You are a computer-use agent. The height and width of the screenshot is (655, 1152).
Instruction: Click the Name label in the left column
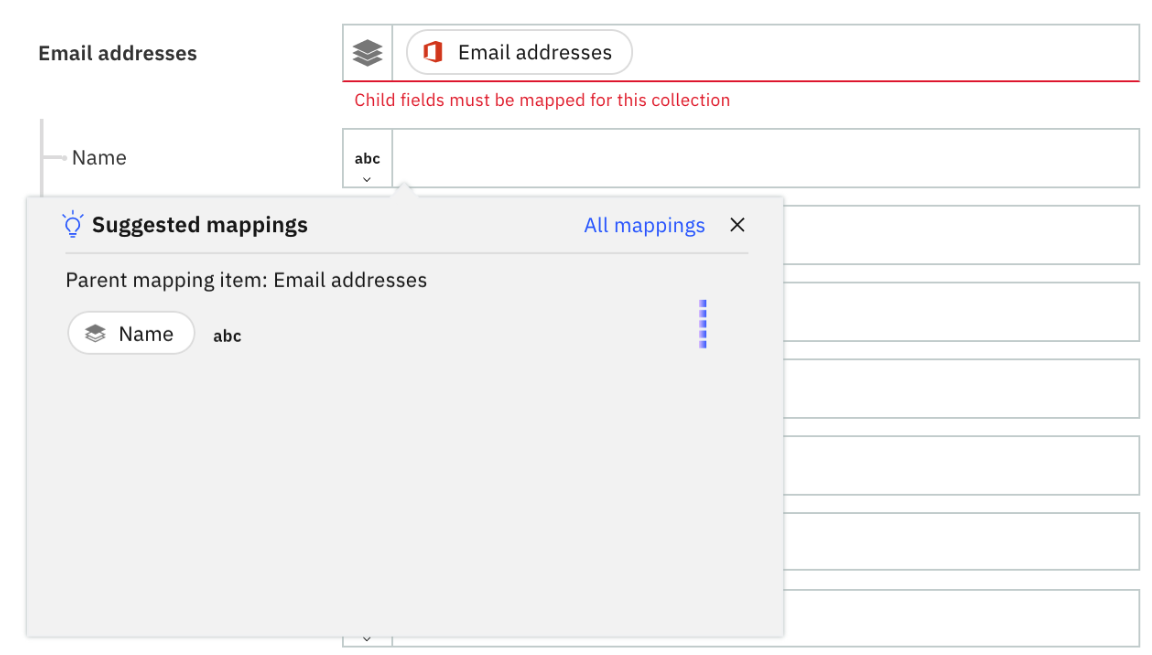pos(99,157)
